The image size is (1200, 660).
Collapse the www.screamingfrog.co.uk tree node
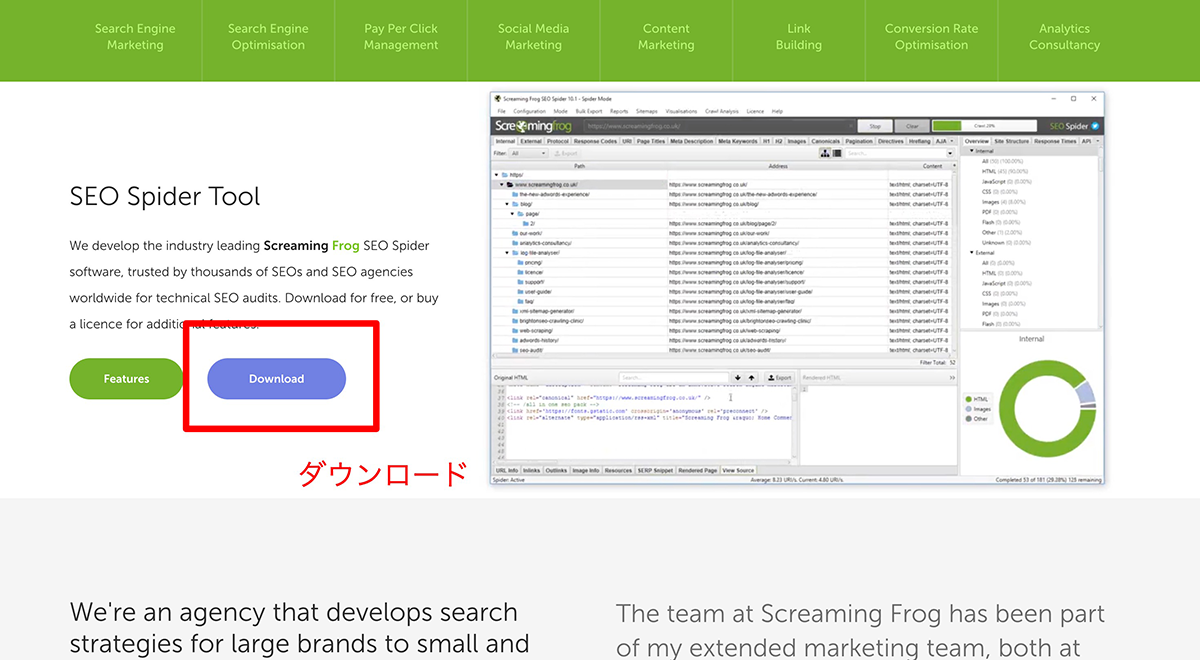coord(503,185)
